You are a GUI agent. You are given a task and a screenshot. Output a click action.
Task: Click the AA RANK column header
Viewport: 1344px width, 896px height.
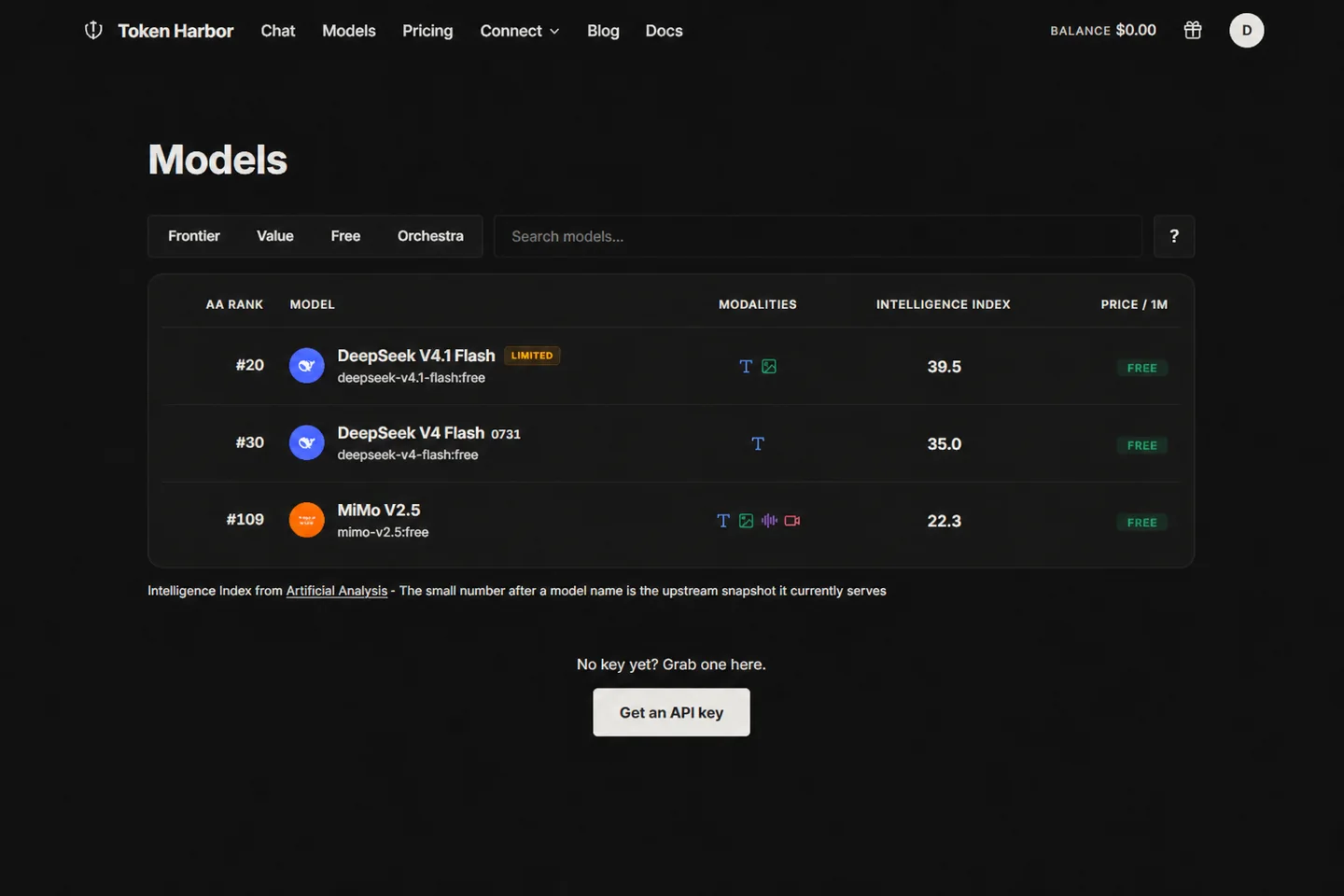point(234,304)
